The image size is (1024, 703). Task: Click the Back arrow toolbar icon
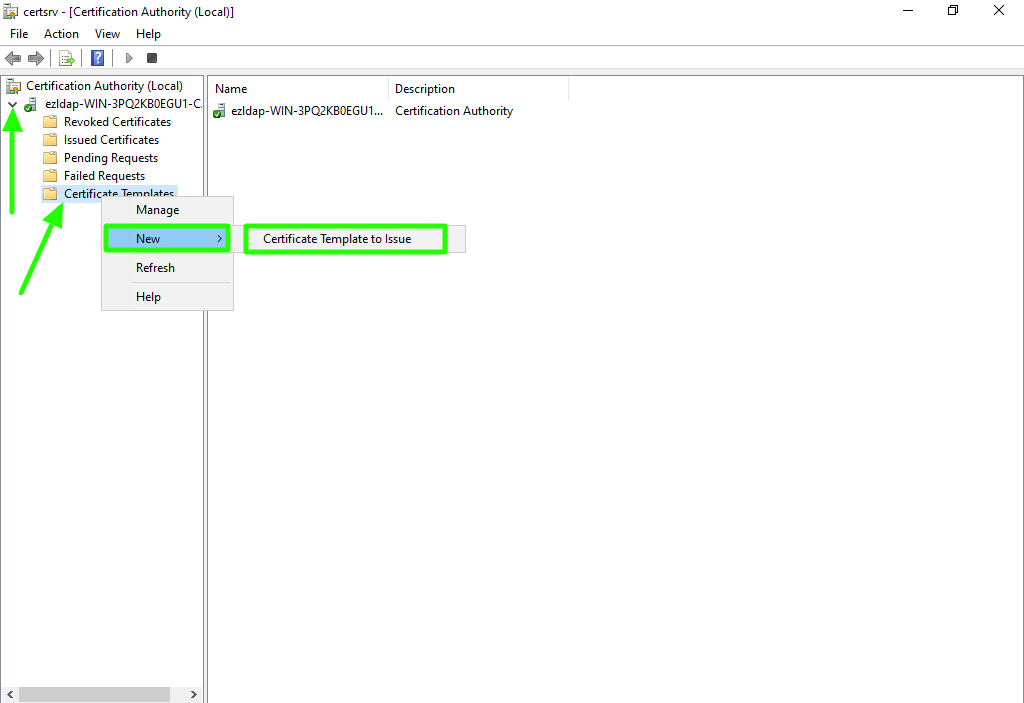click(13, 58)
